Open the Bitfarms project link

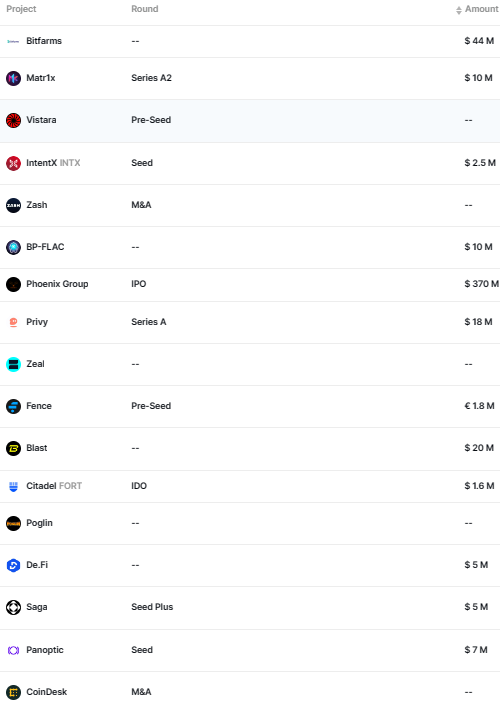(44, 41)
